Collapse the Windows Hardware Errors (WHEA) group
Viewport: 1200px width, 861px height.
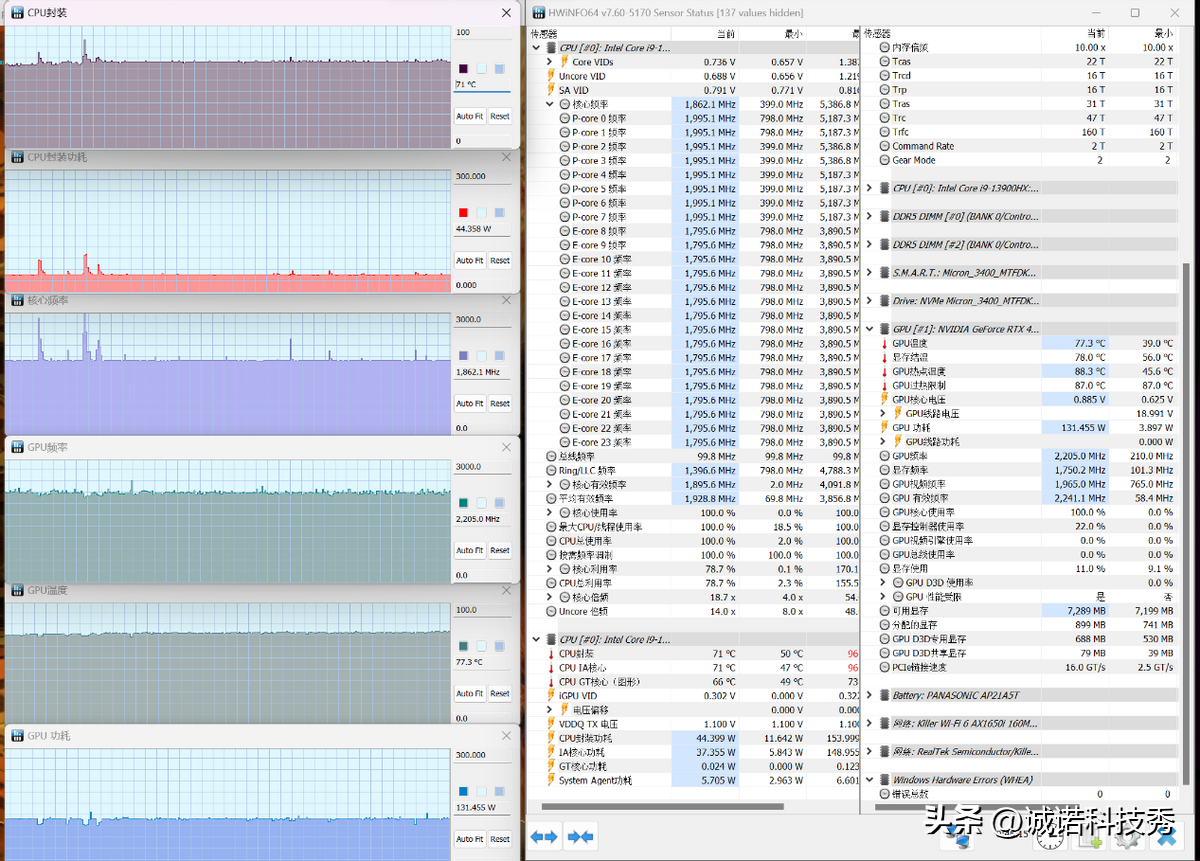click(x=869, y=779)
